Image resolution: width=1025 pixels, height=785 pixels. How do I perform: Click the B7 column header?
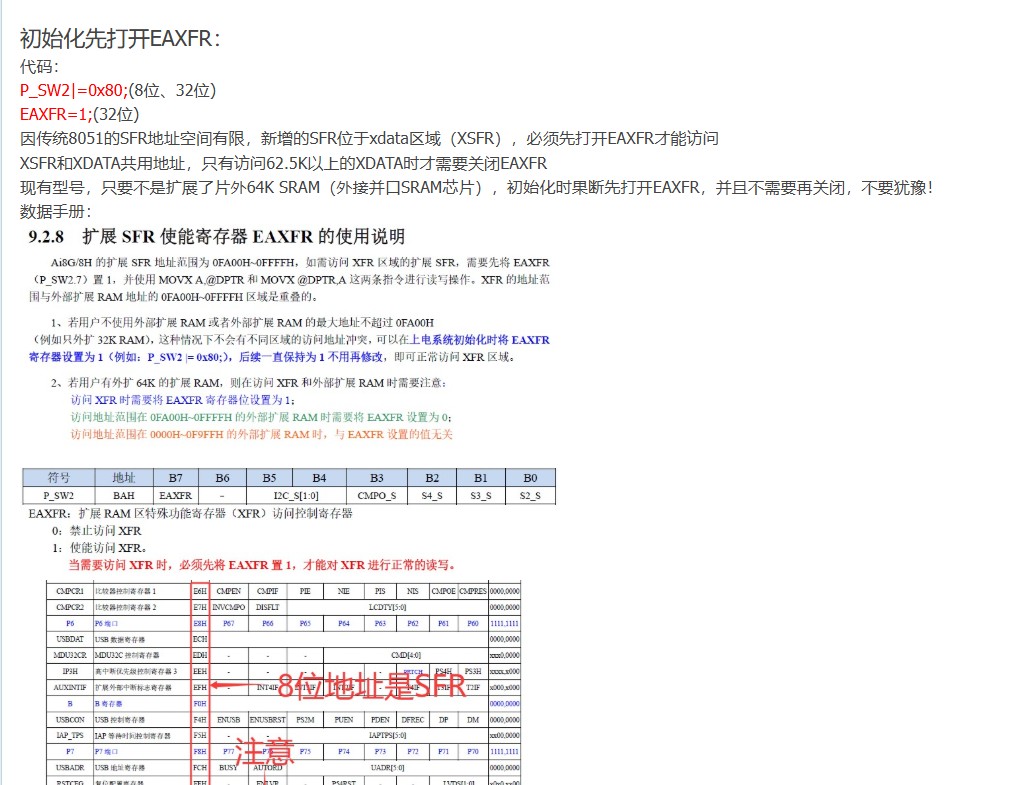(x=175, y=478)
